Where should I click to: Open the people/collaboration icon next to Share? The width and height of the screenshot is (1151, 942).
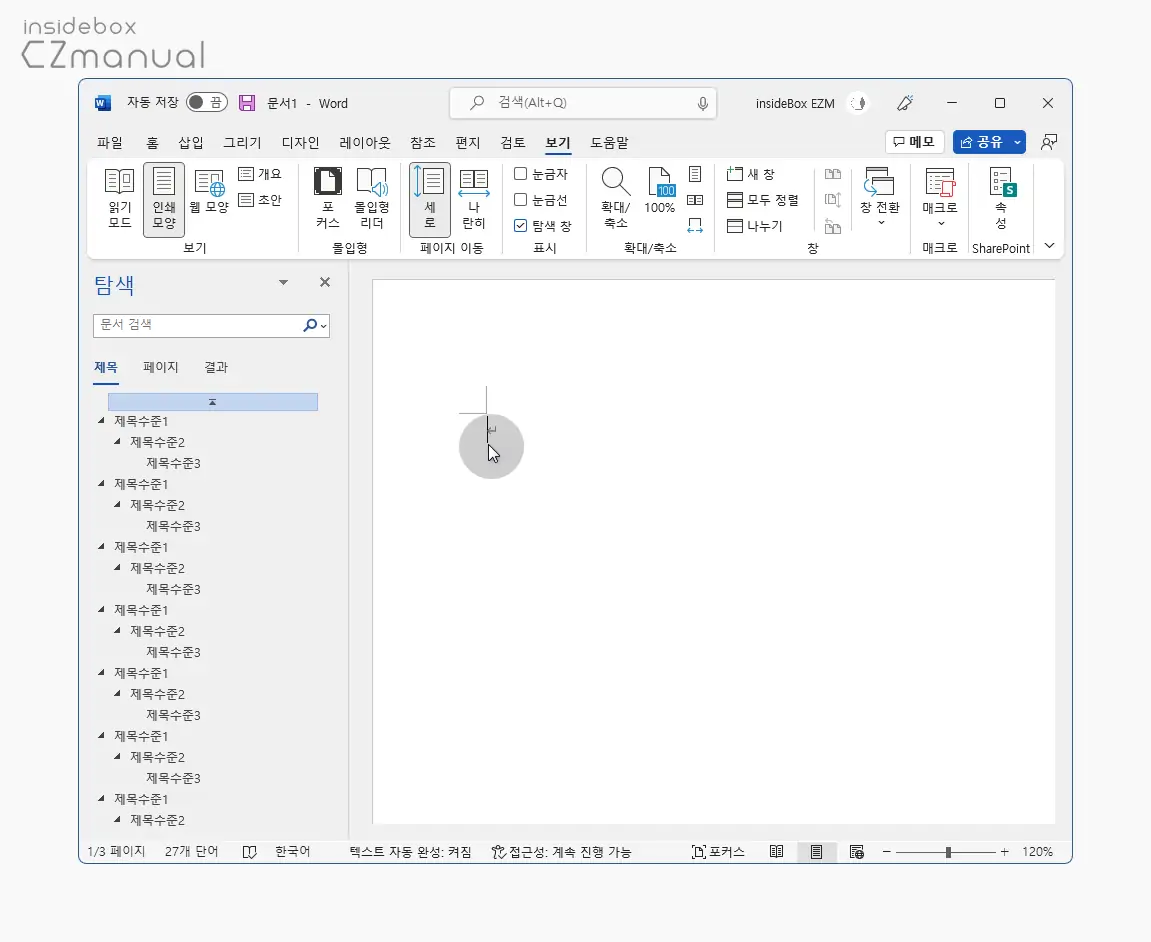click(1049, 142)
